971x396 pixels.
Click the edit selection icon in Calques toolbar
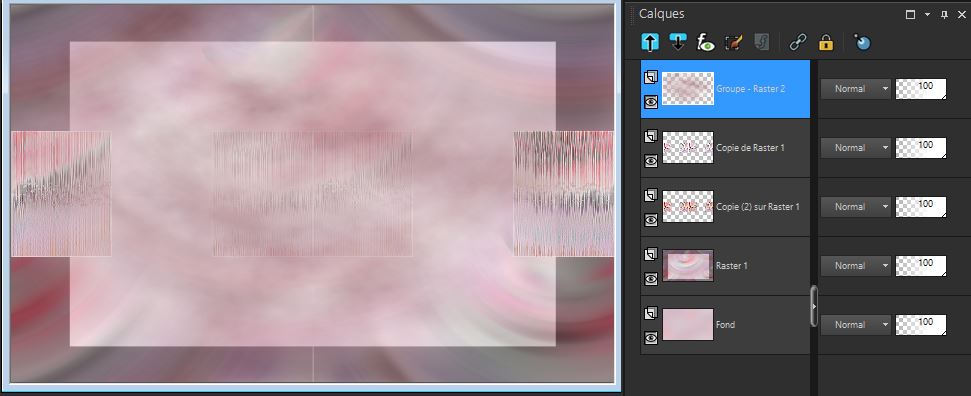click(734, 42)
